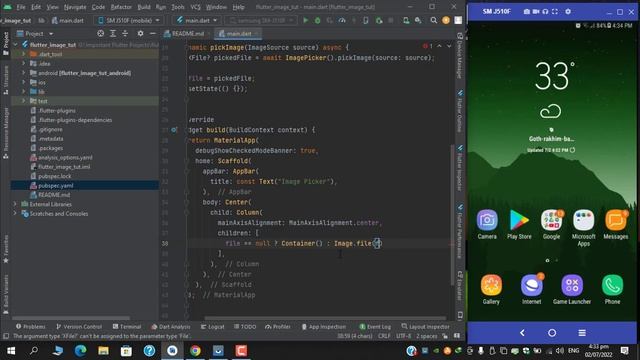640x360 pixels.
Task: Open the device selector SM J510F dropdown
Action: click(x=129, y=20)
